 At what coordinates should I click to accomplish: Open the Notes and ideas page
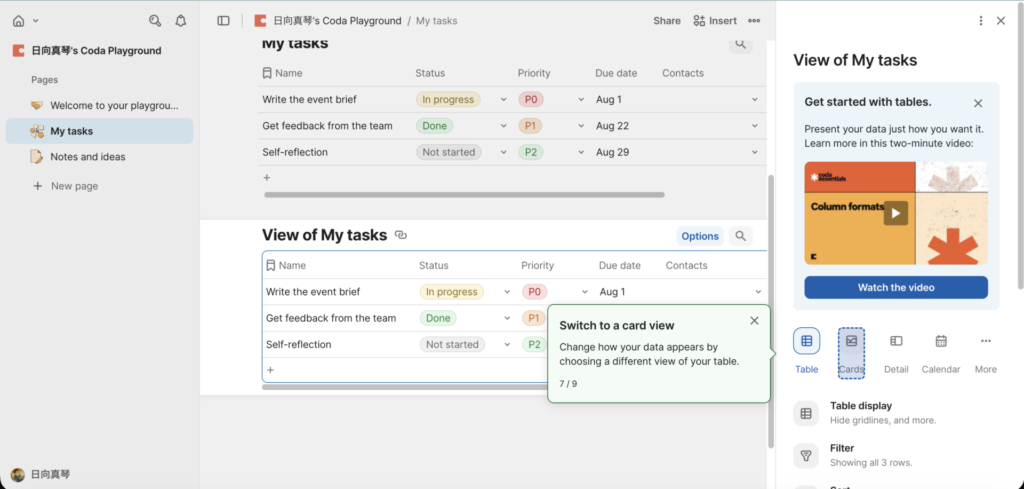tap(88, 157)
